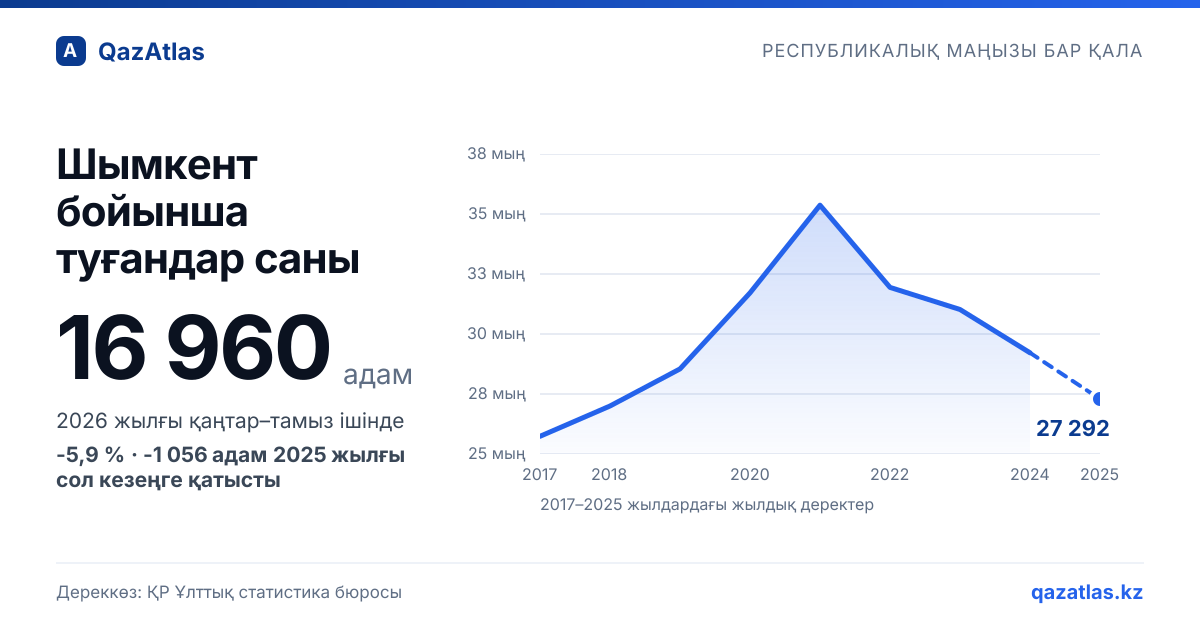Click the chart line peak at 2021
The image size is (1200, 630).
coord(820,205)
